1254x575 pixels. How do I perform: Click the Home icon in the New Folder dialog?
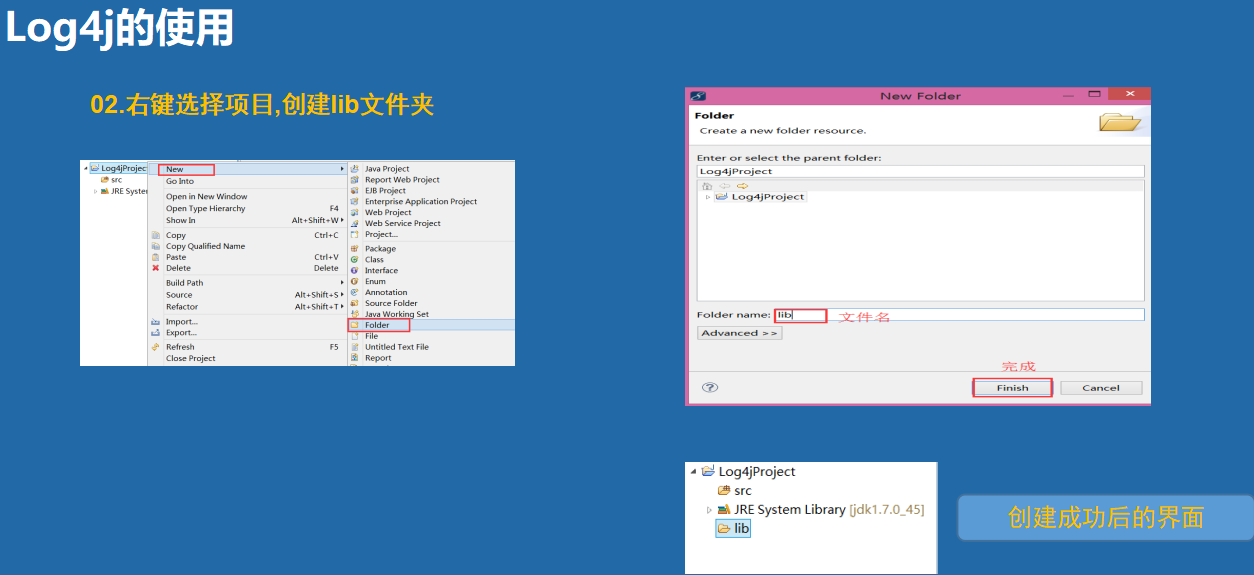click(707, 186)
